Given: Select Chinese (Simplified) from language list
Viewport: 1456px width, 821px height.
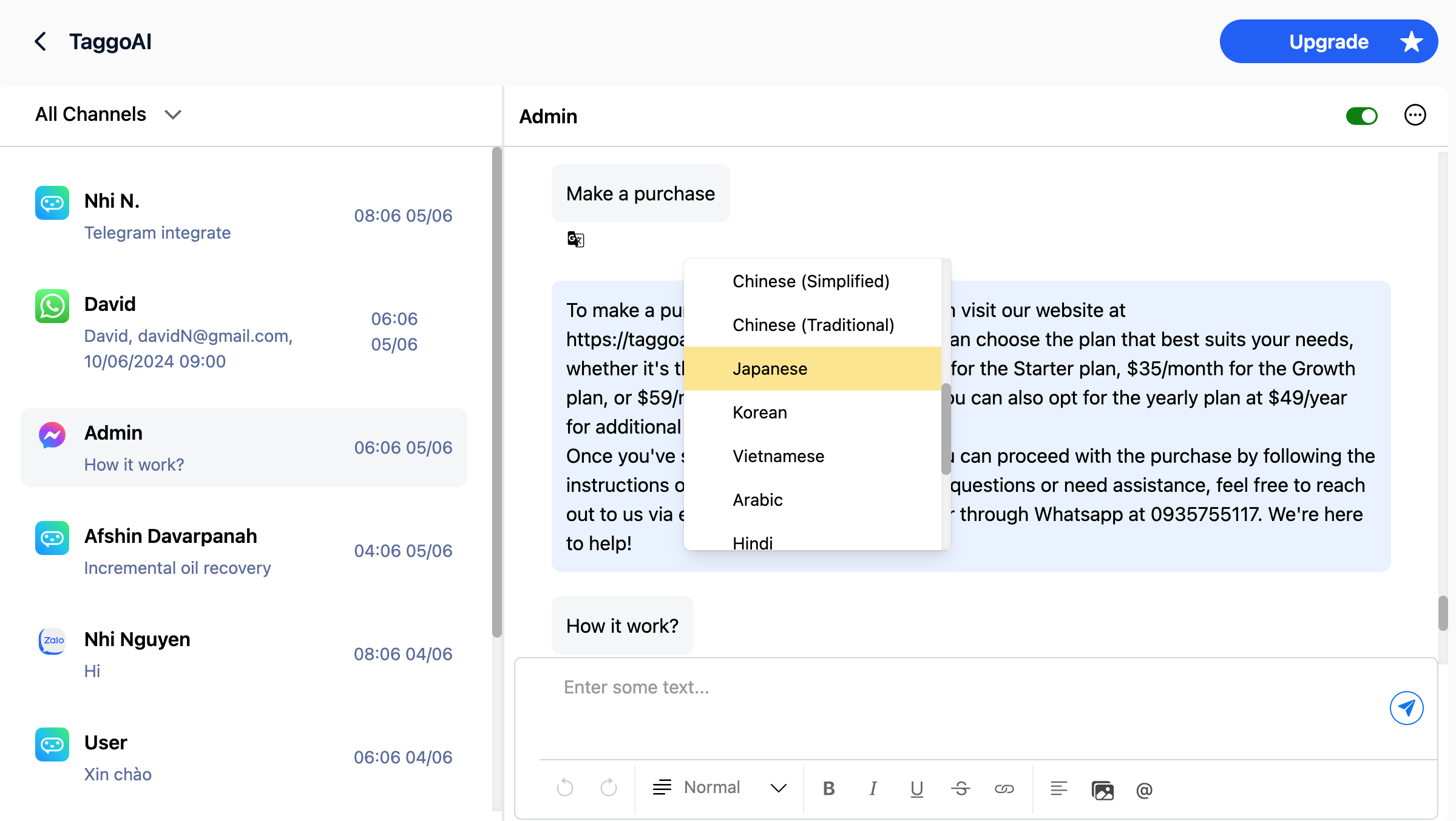Looking at the screenshot, I should pyautogui.click(x=811, y=281).
